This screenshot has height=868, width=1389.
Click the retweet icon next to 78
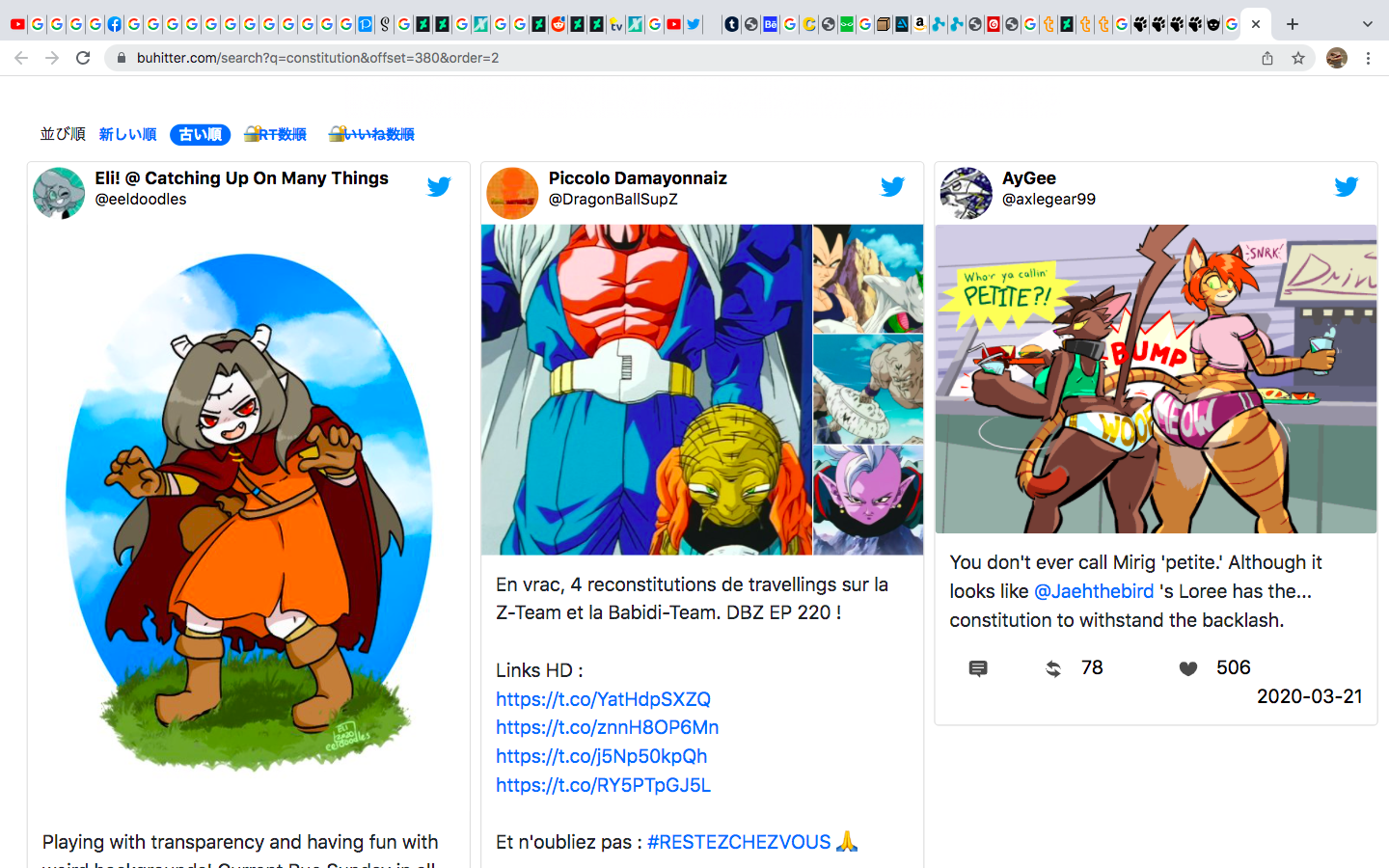(x=1053, y=668)
